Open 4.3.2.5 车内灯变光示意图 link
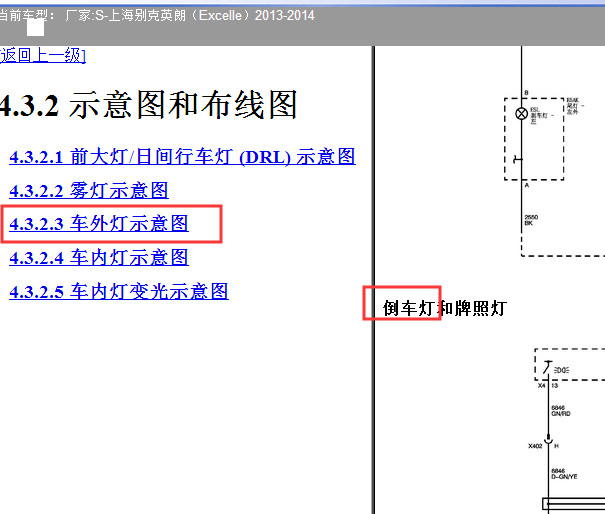 119,291
